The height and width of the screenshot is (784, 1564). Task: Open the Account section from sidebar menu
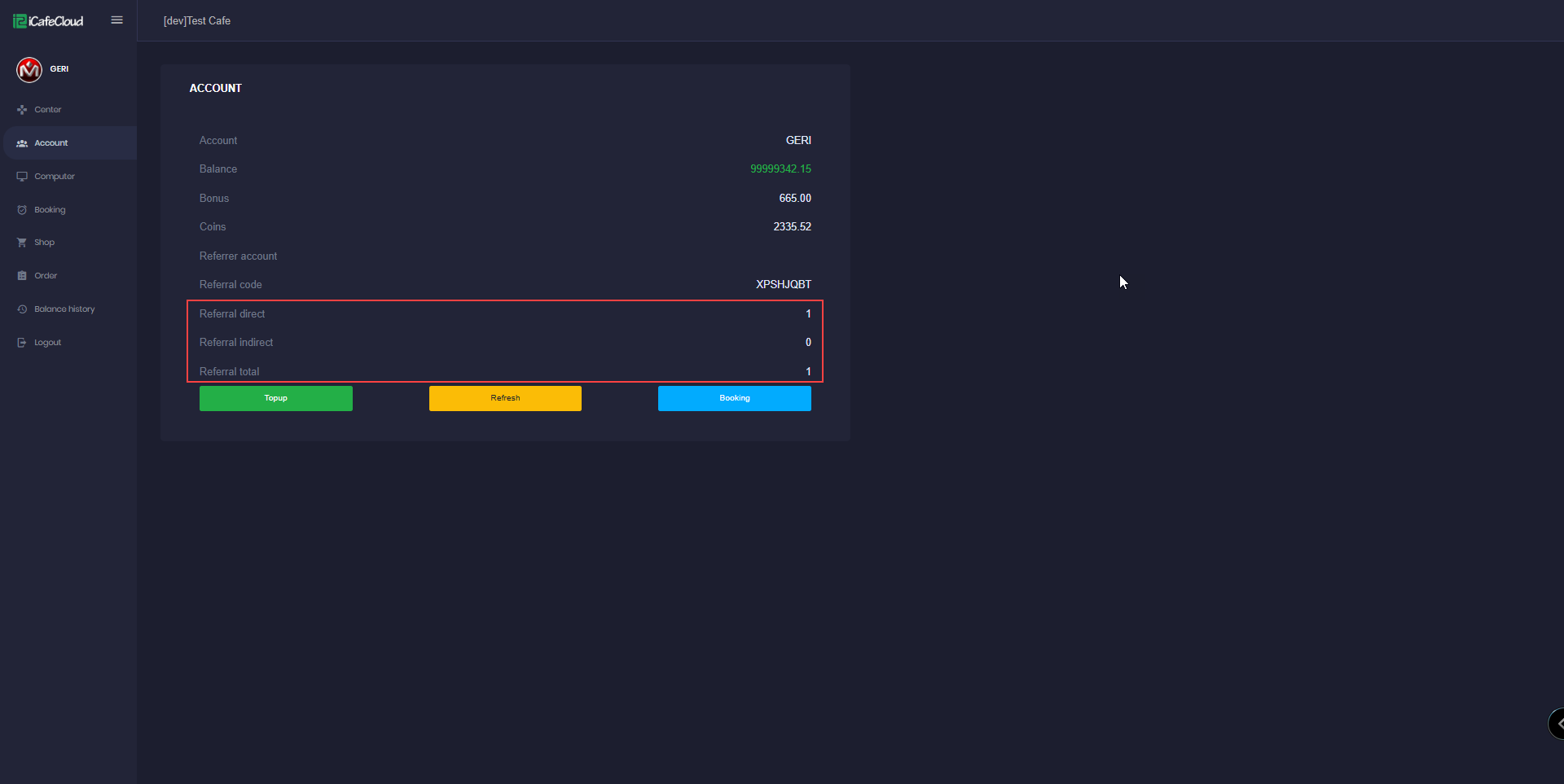click(51, 142)
